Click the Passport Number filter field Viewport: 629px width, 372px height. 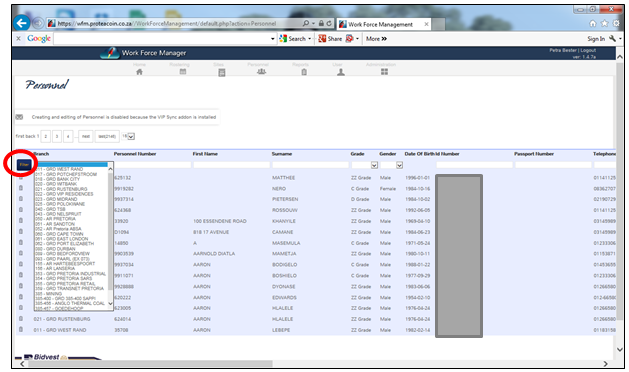click(553, 165)
